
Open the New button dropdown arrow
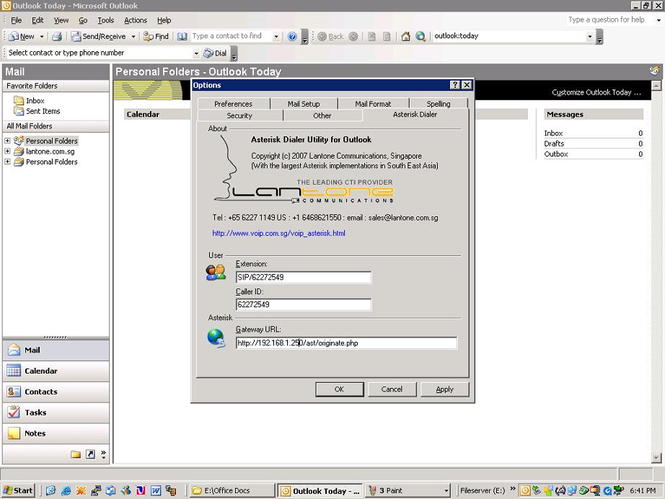coord(42,36)
